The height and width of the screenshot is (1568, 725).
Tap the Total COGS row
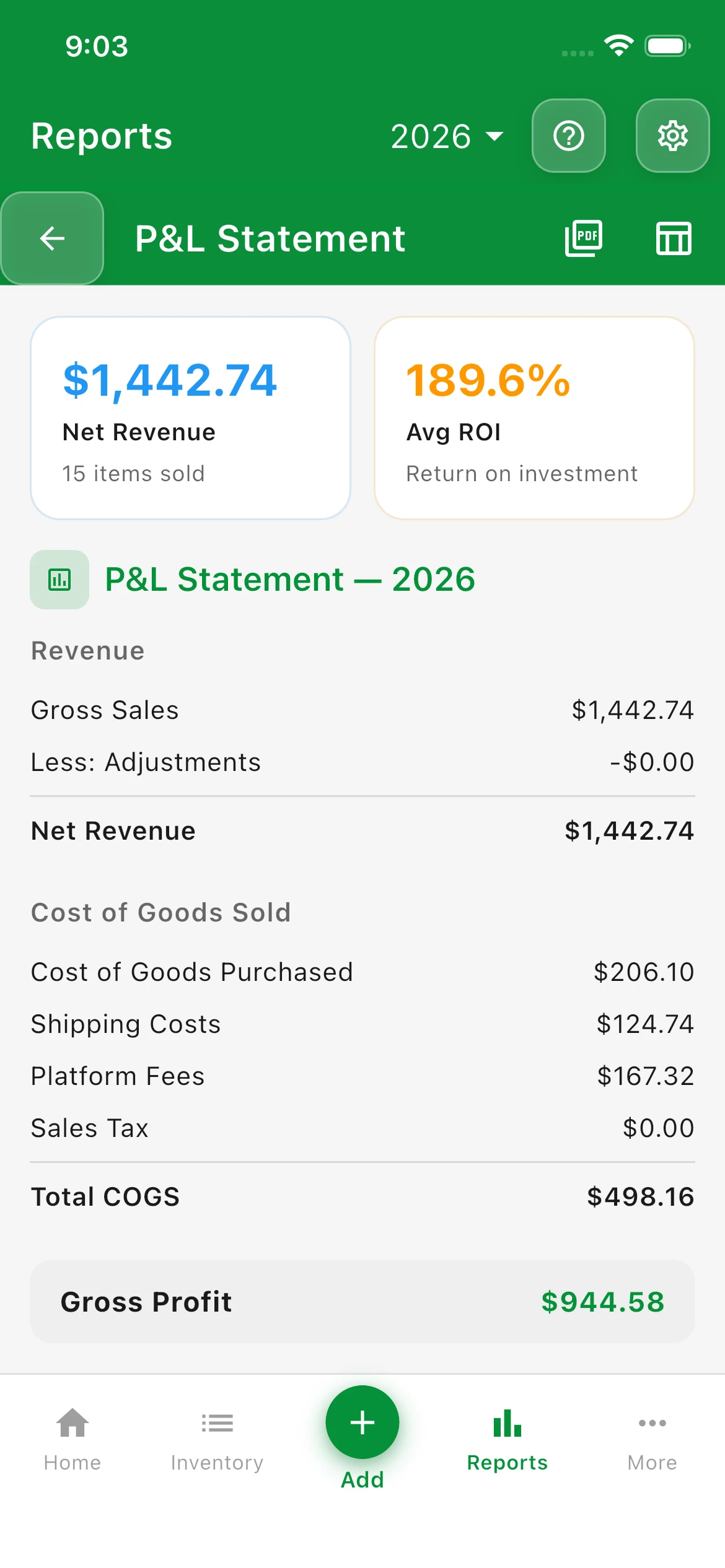(362, 1197)
